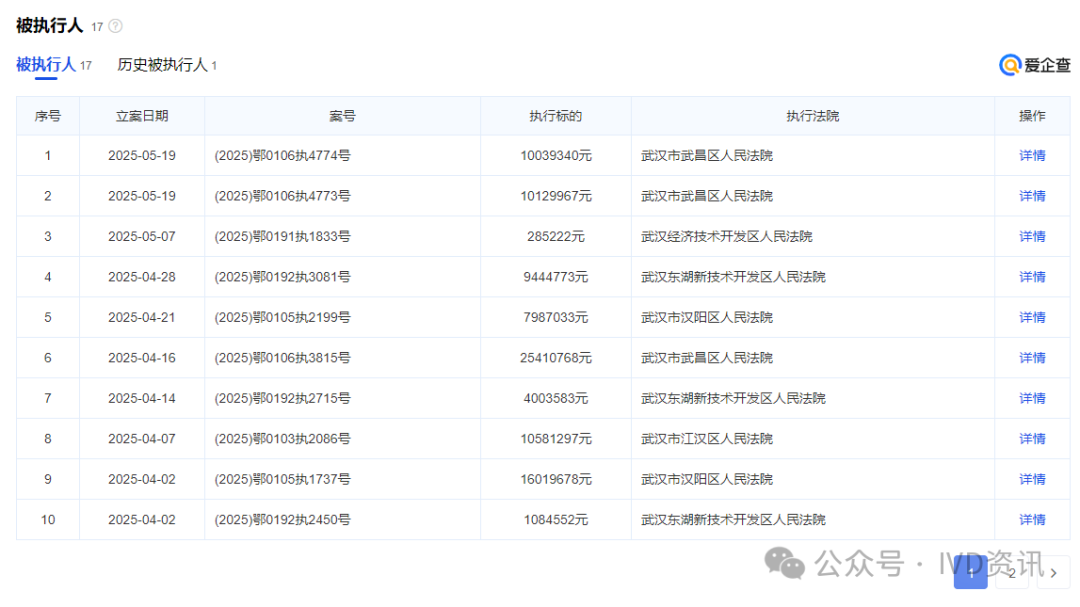Viewport: 1080px width, 607px height.
Task: Select case number (2025)鄂0191执1833号
Action: [282, 236]
